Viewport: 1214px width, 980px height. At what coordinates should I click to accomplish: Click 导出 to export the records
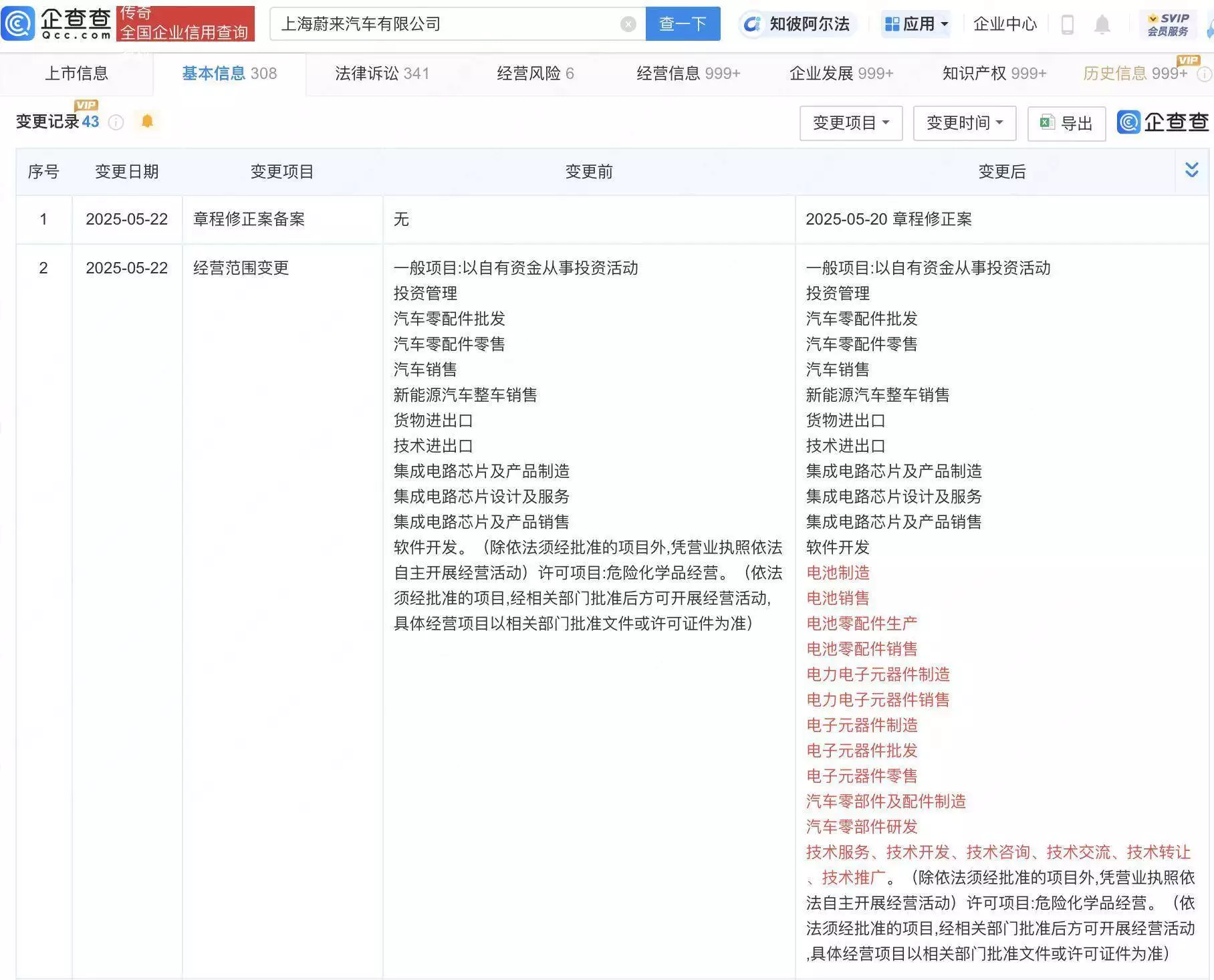click(x=1066, y=124)
